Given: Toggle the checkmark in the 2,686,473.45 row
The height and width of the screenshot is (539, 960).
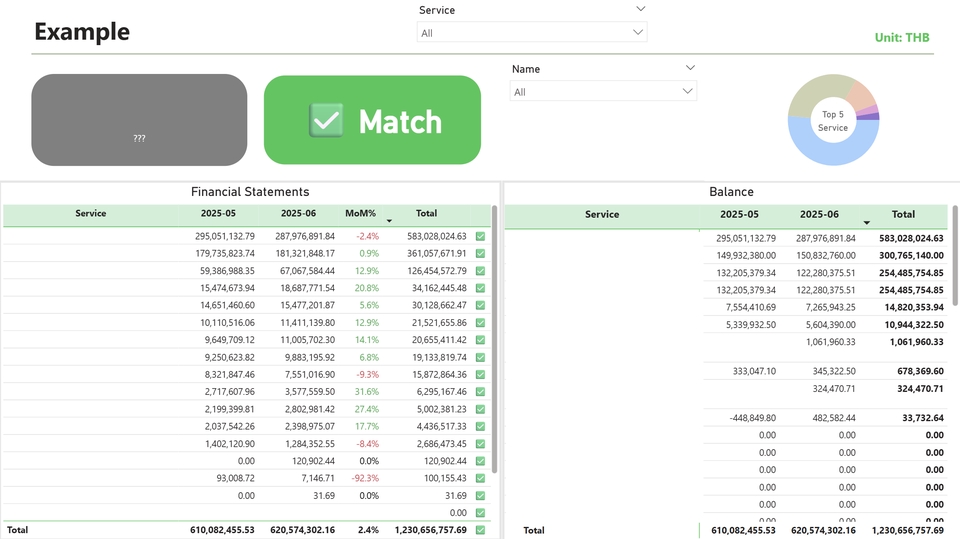Looking at the screenshot, I should [481, 444].
